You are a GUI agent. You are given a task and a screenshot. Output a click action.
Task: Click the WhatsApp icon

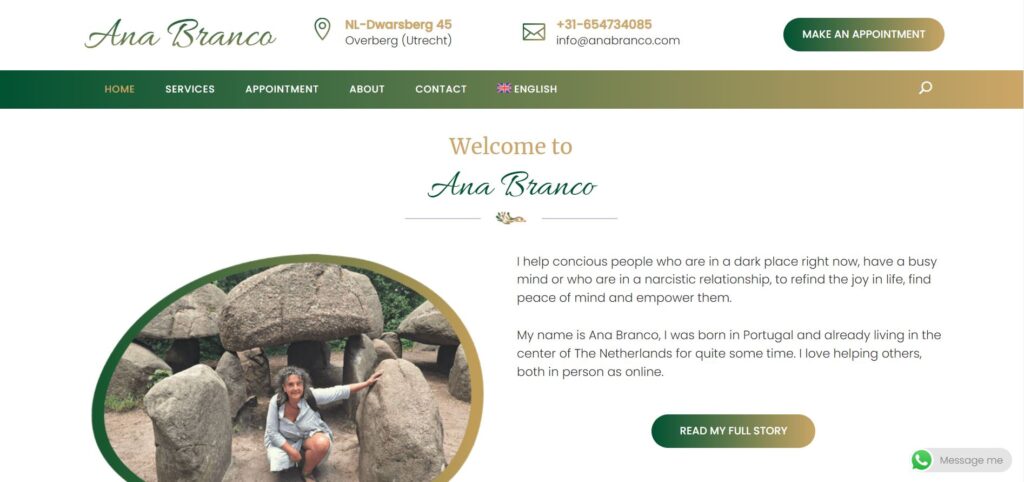(x=921, y=460)
